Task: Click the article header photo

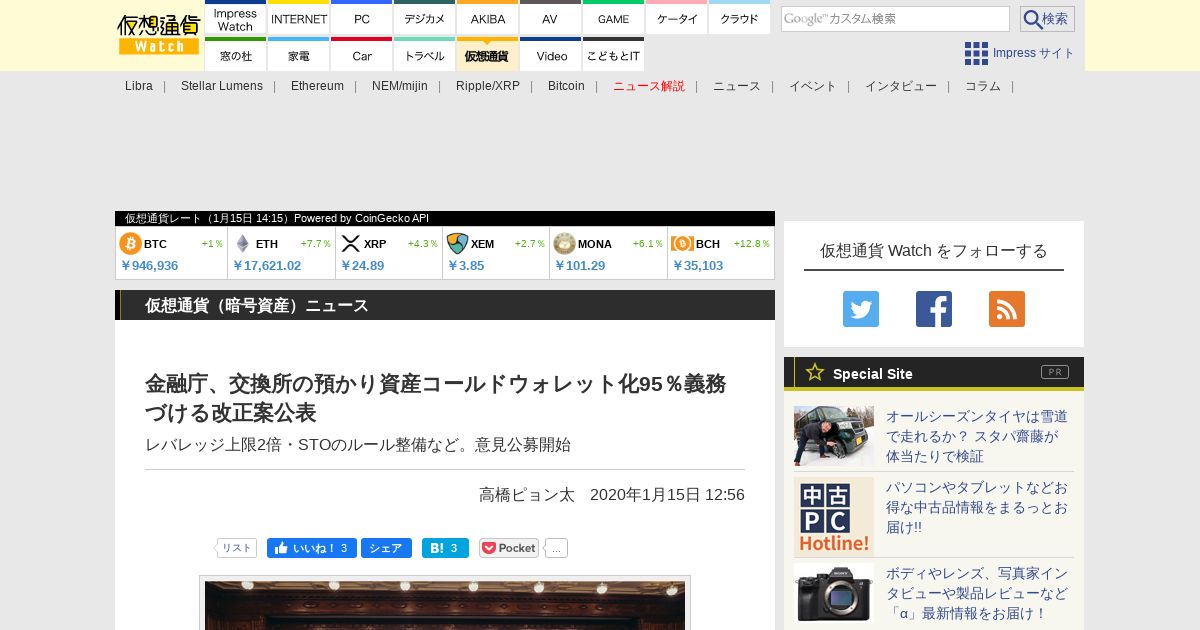Action: pyautogui.click(x=445, y=605)
